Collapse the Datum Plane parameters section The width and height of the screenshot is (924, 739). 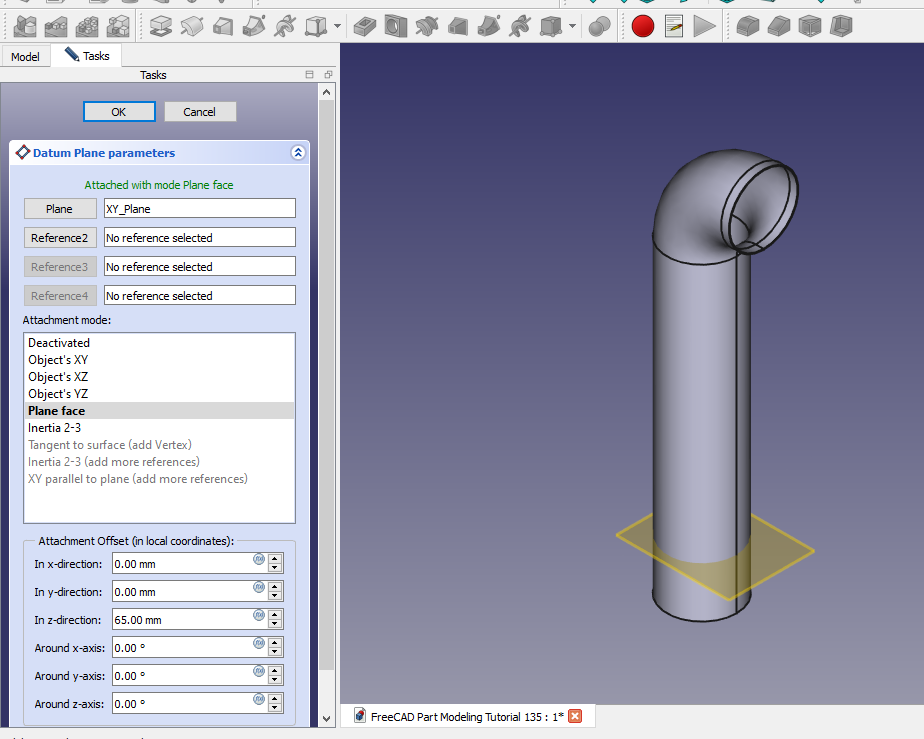tap(297, 153)
